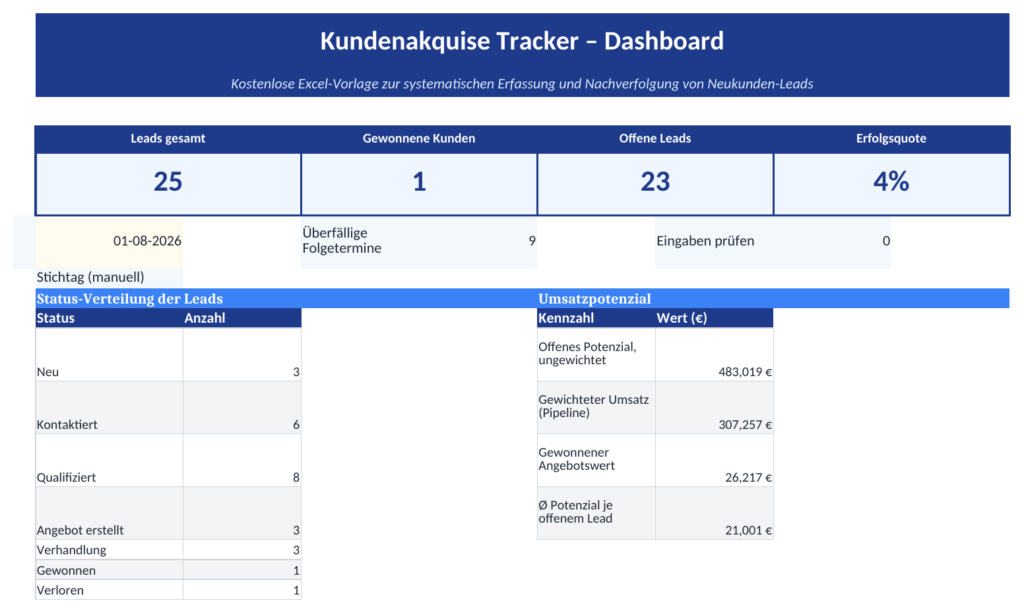Click the Qualifiziert status row label

(66, 477)
